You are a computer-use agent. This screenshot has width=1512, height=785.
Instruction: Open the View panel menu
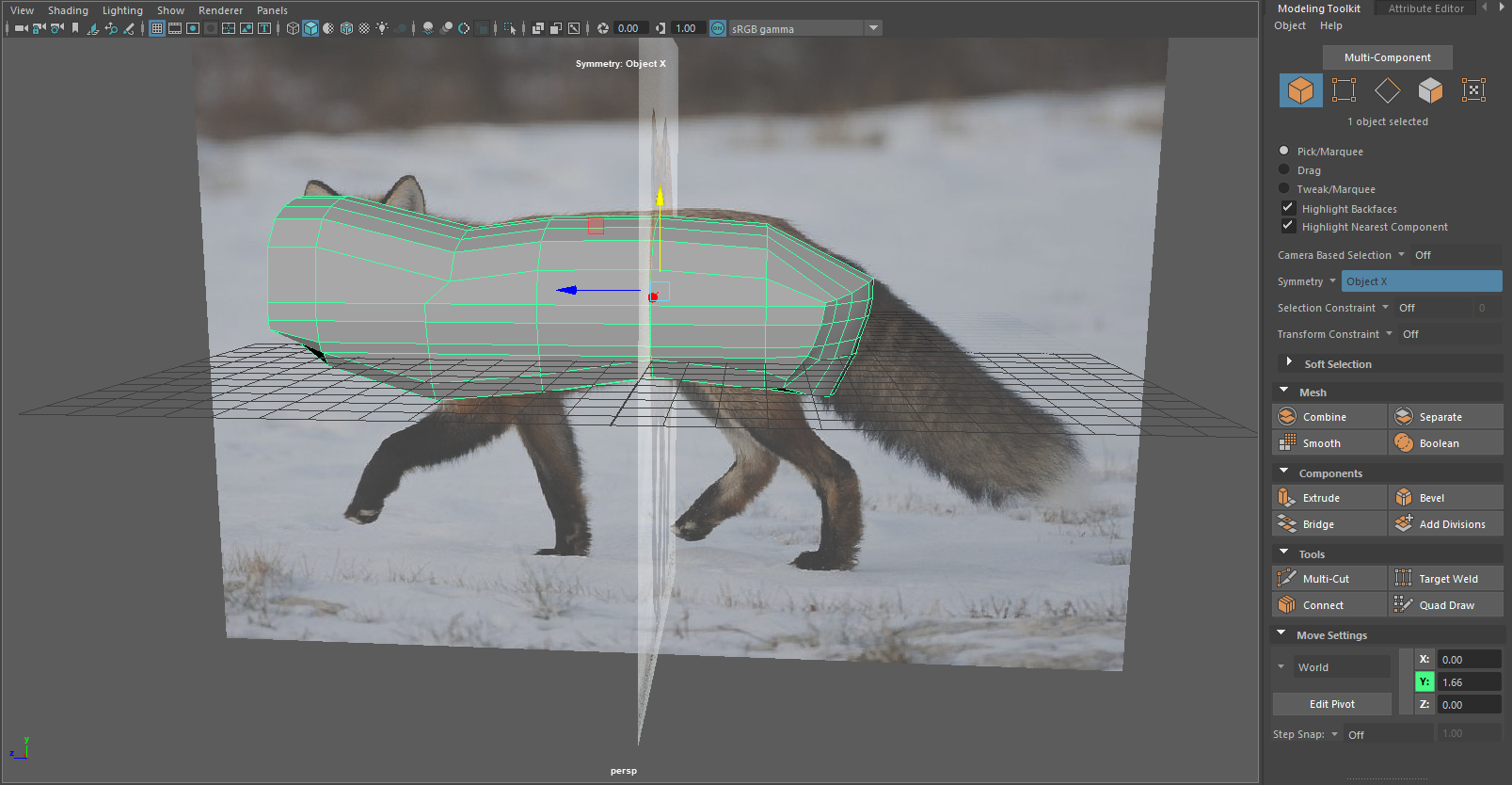22,10
